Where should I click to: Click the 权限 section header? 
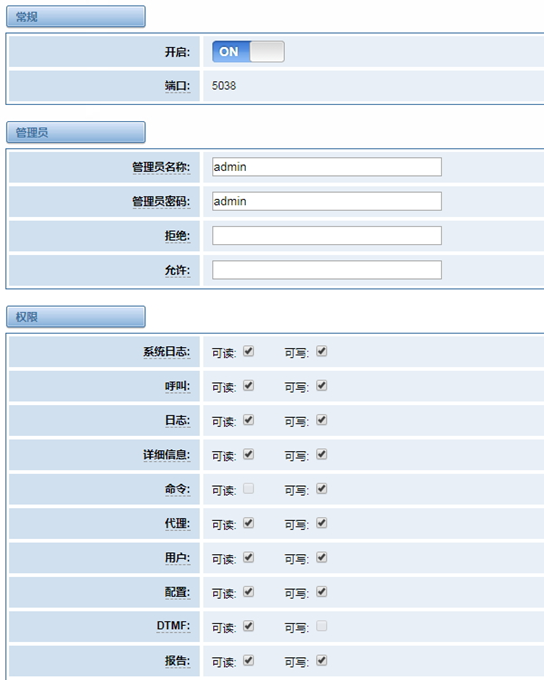coord(76,317)
